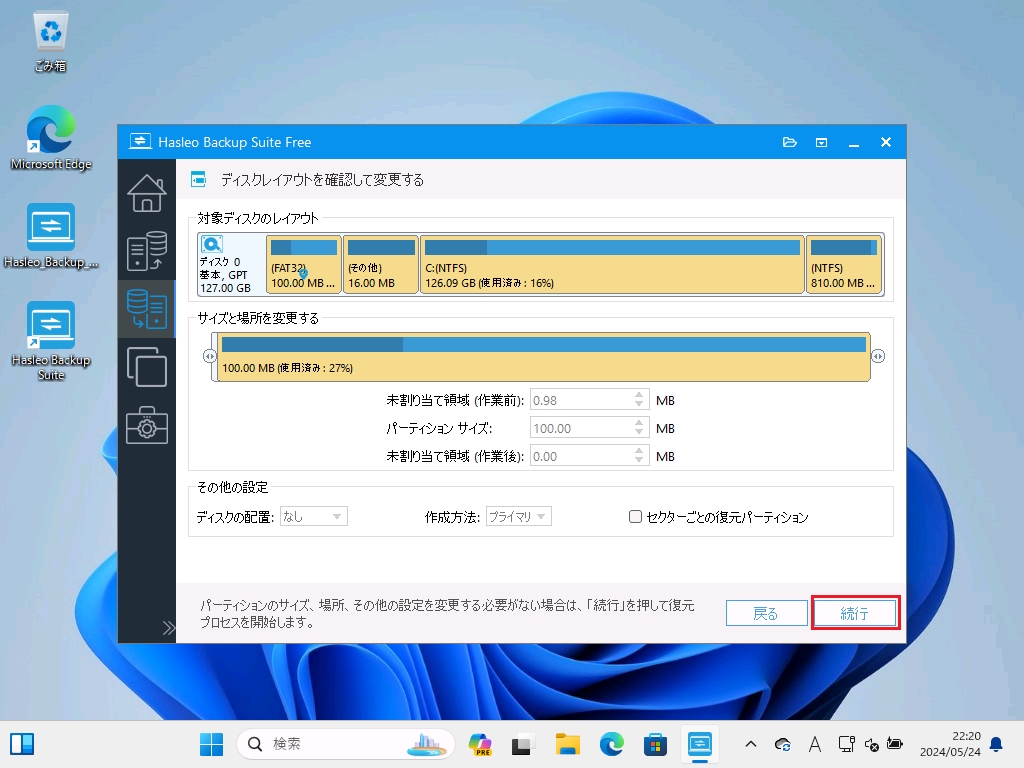Click the partition size bar 100.00 MB
Image resolution: width=1024 pixels, height=768 pixels.
coord(544,357)
